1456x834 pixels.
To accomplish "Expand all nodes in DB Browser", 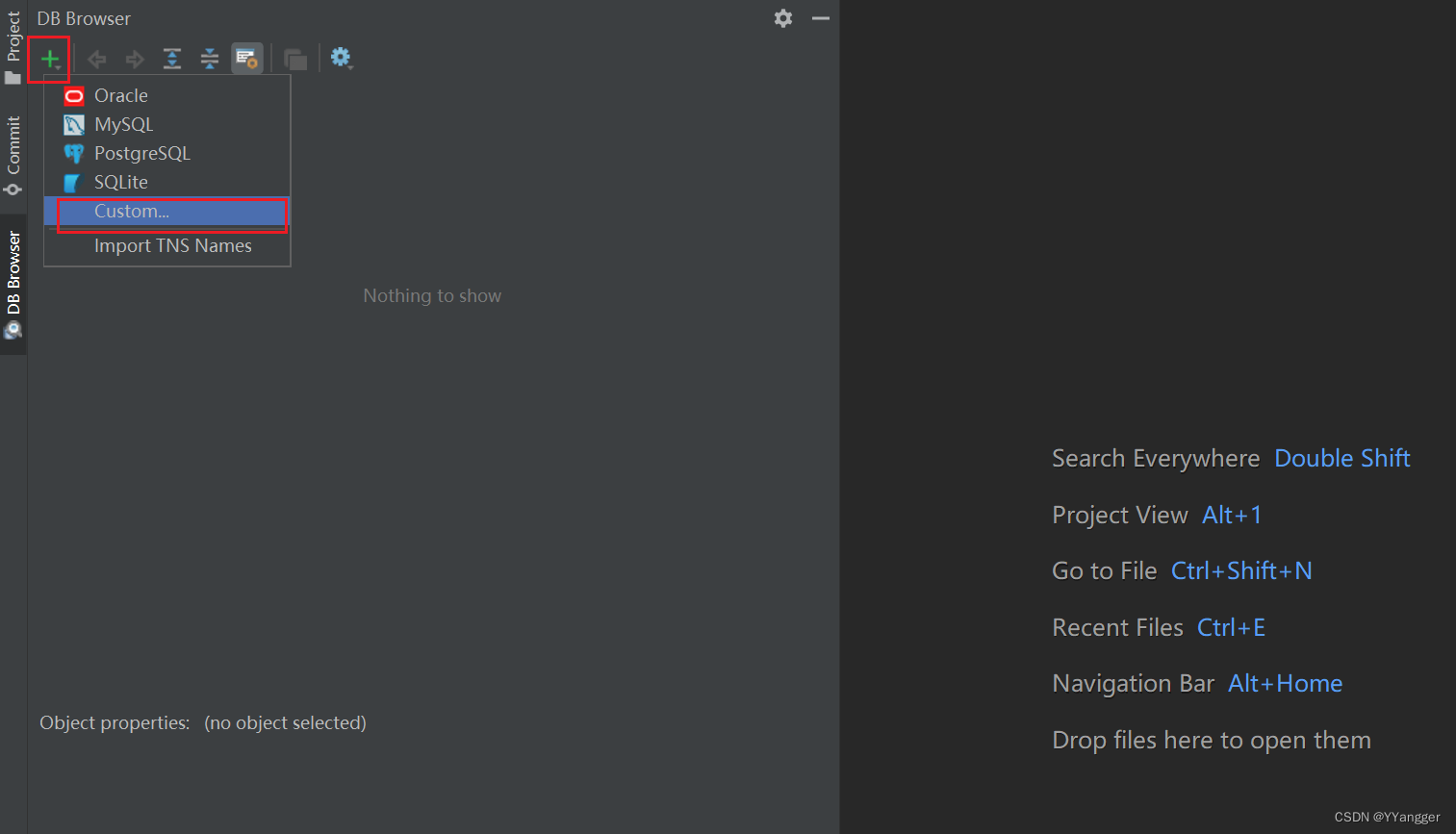I will [172, 59].
